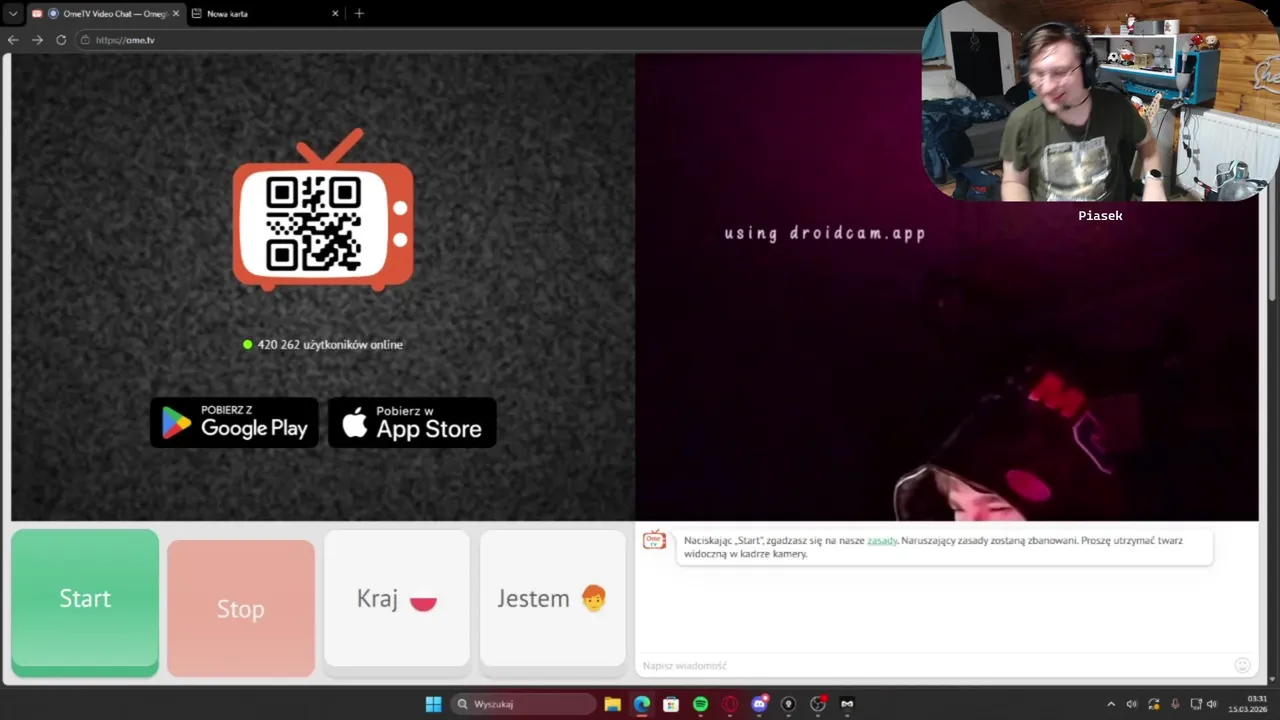
Task: Click the microphone tray icon
Action: coord(1175,704)
